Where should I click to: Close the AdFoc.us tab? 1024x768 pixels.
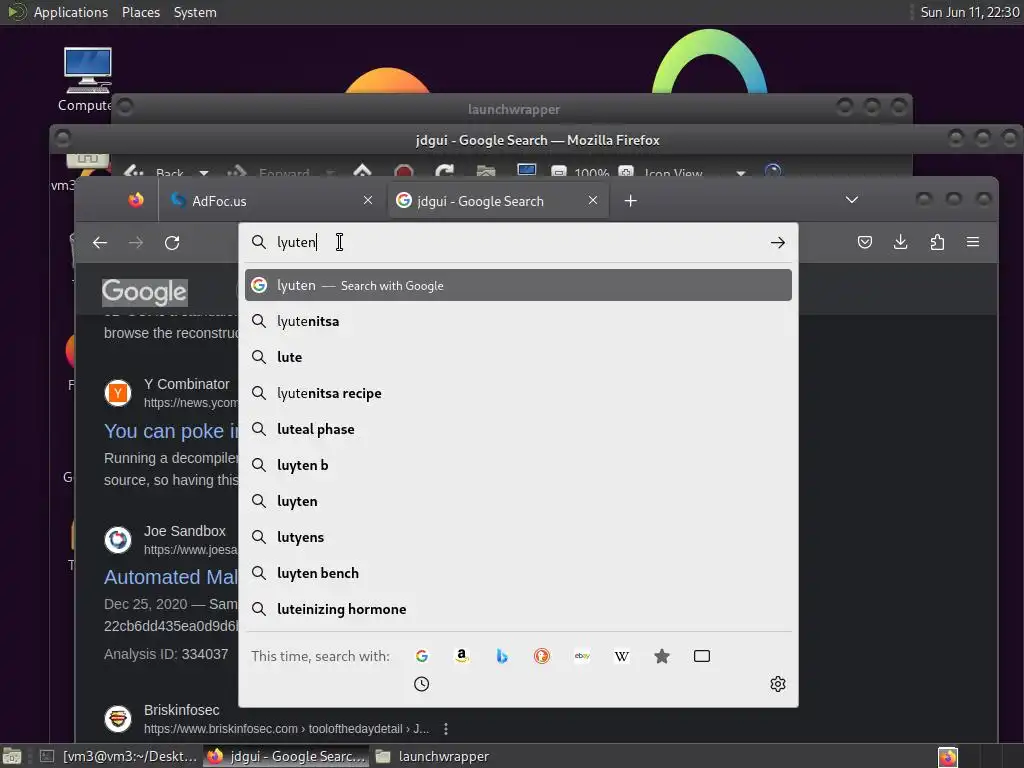368,200
